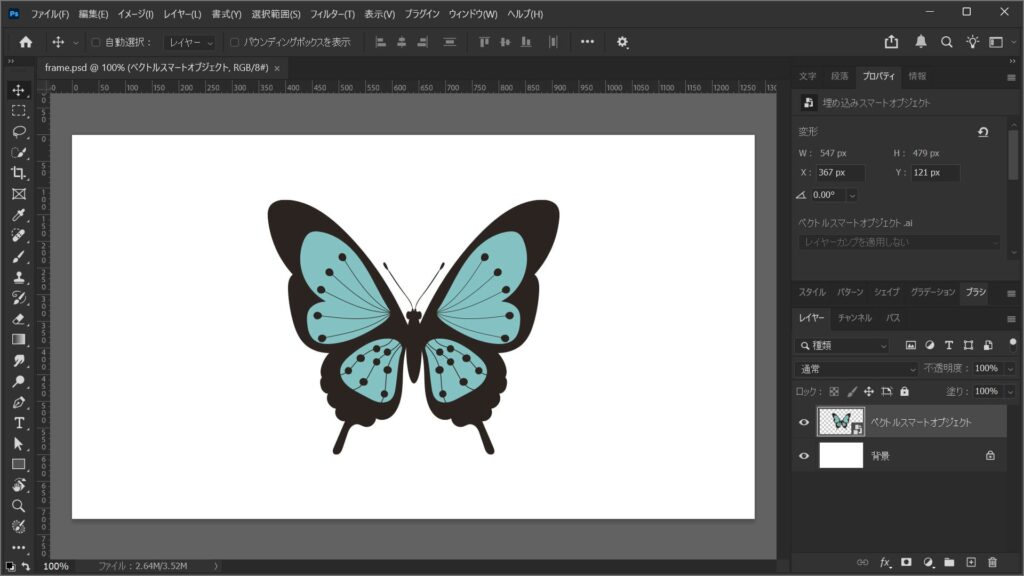Activate the horizontal Type tool

tap(19, 423)
